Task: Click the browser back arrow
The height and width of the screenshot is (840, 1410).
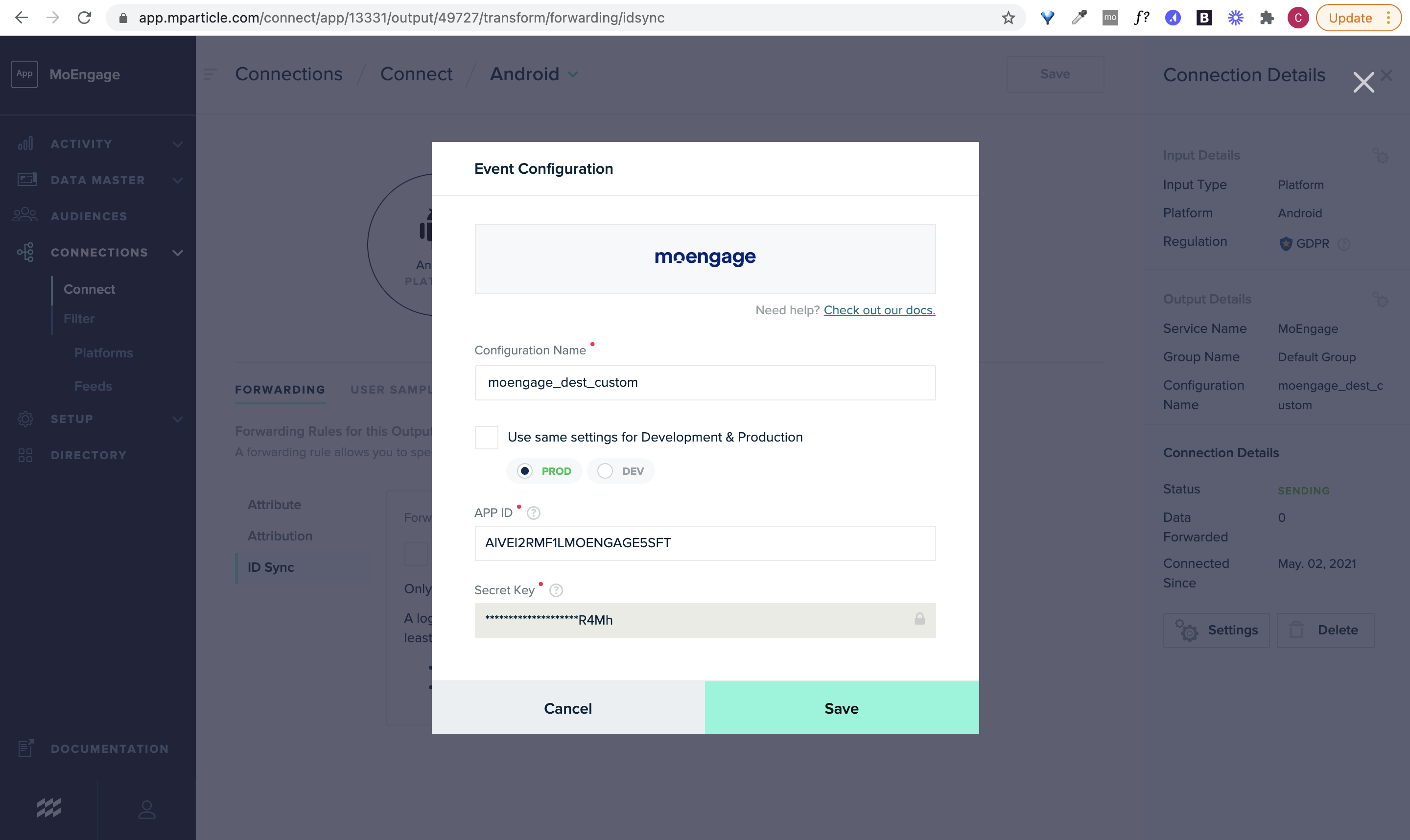Action: [x=22, y=18]
